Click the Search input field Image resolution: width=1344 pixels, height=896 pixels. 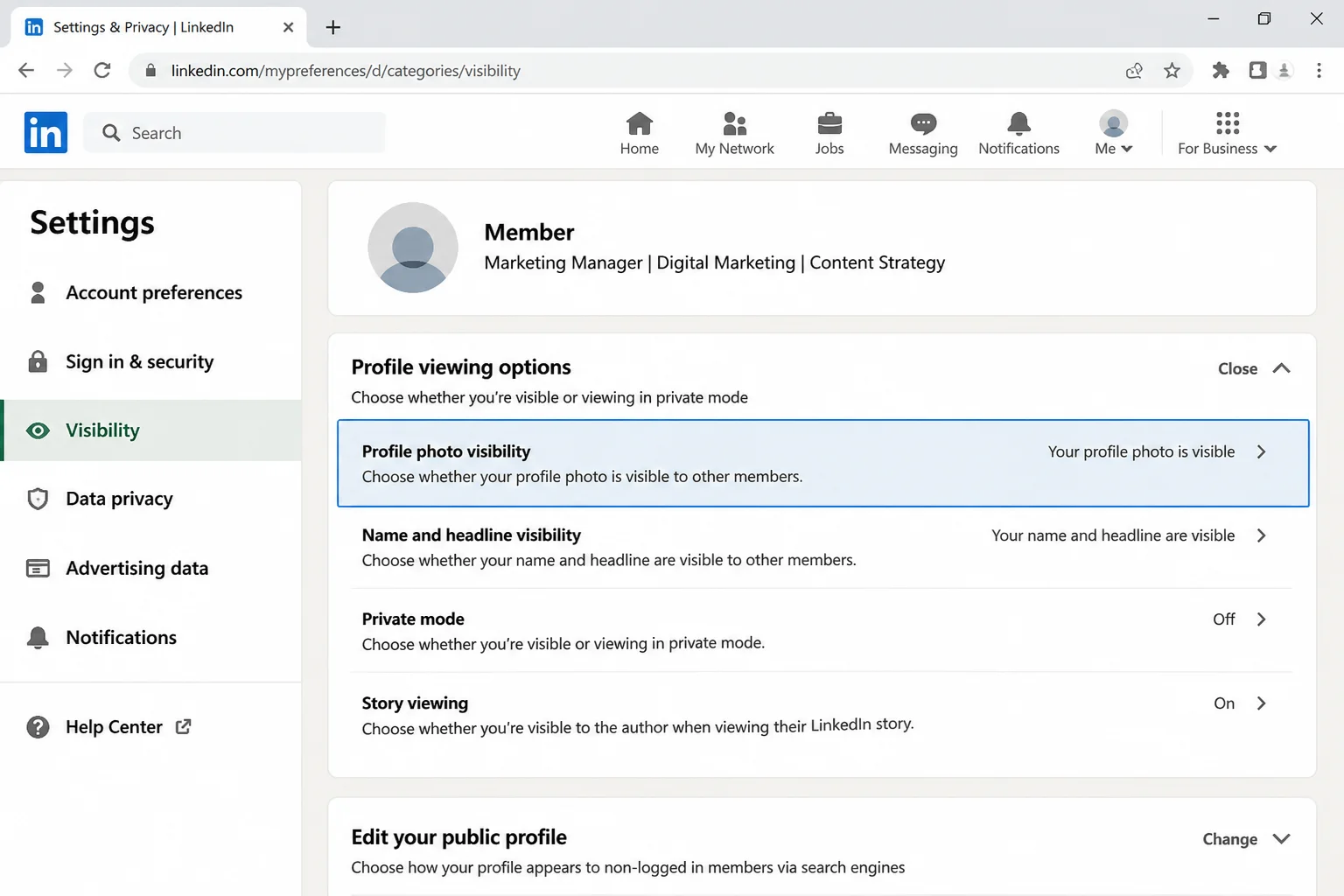[234, 133]
